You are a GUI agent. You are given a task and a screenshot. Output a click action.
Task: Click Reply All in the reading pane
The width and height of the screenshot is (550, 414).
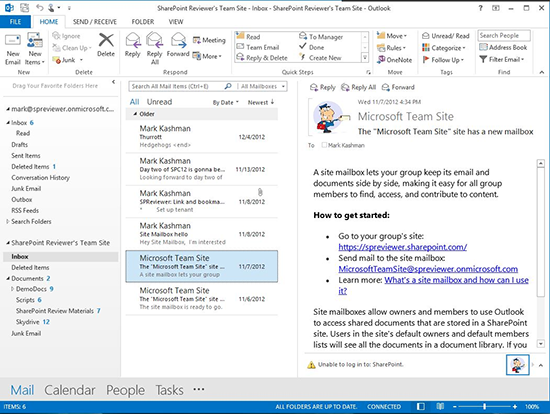[x=358, y=87]
